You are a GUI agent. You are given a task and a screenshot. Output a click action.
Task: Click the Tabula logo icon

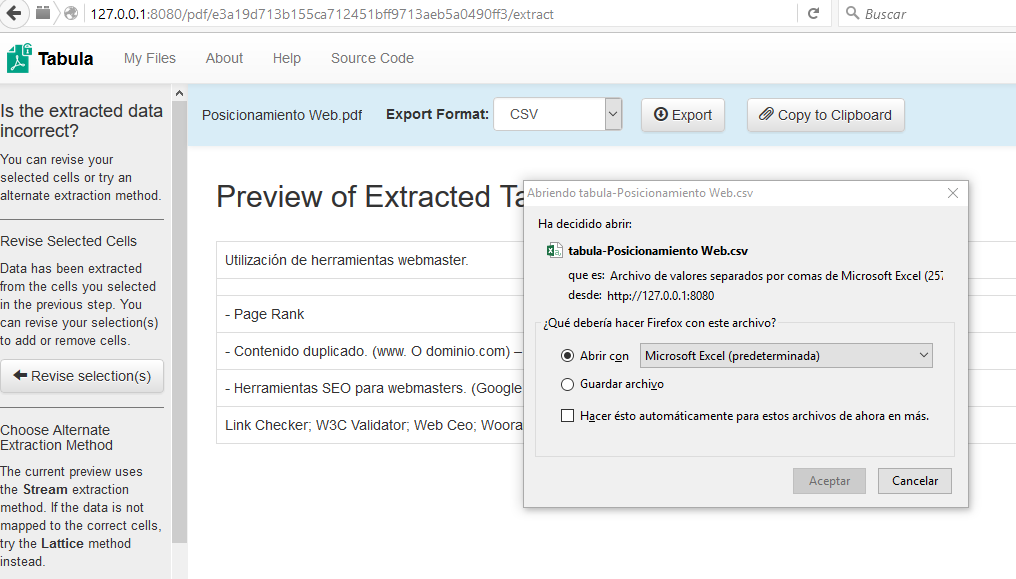click(x=19, y=58)
